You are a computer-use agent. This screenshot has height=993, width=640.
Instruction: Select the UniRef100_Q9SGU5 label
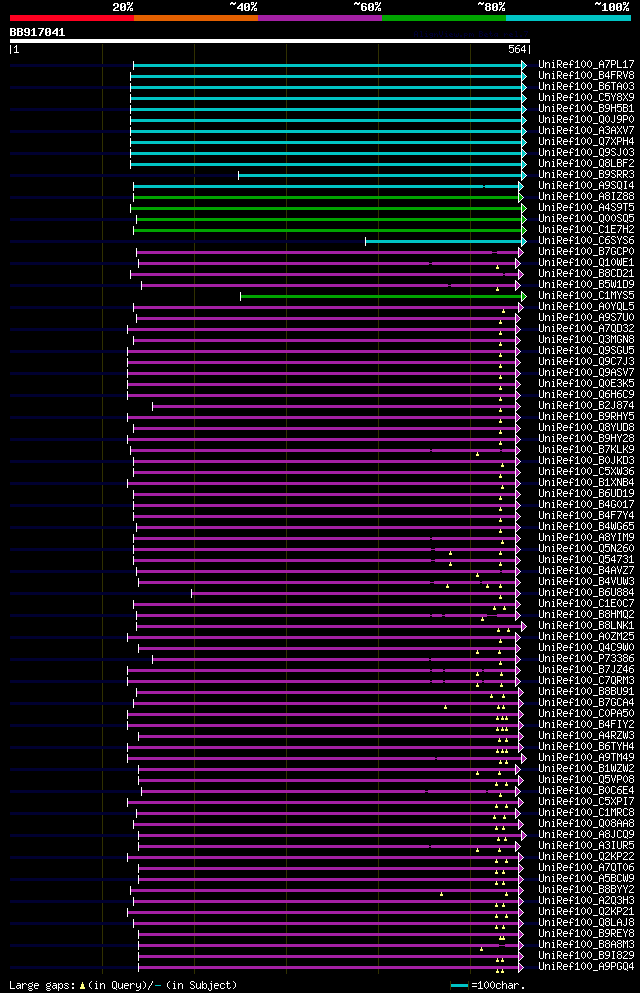tap(586, 350)
